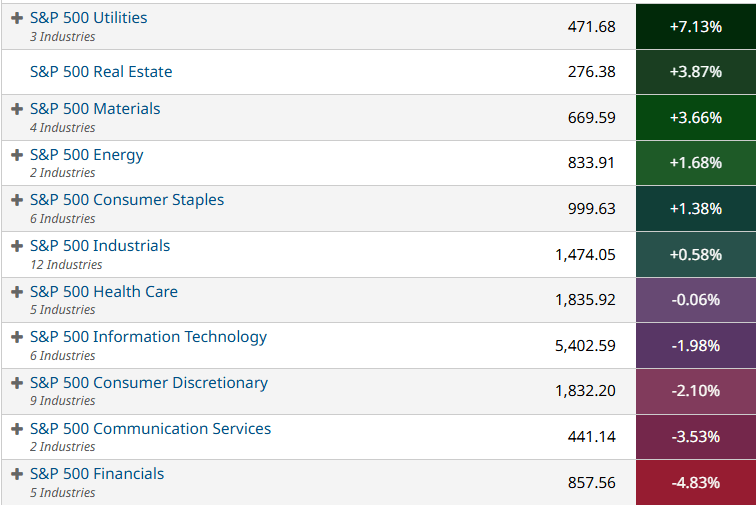Click the S&P 500 Financials name
The width and height of the screenshot is (756, 505).
click(x=97, y=474)
